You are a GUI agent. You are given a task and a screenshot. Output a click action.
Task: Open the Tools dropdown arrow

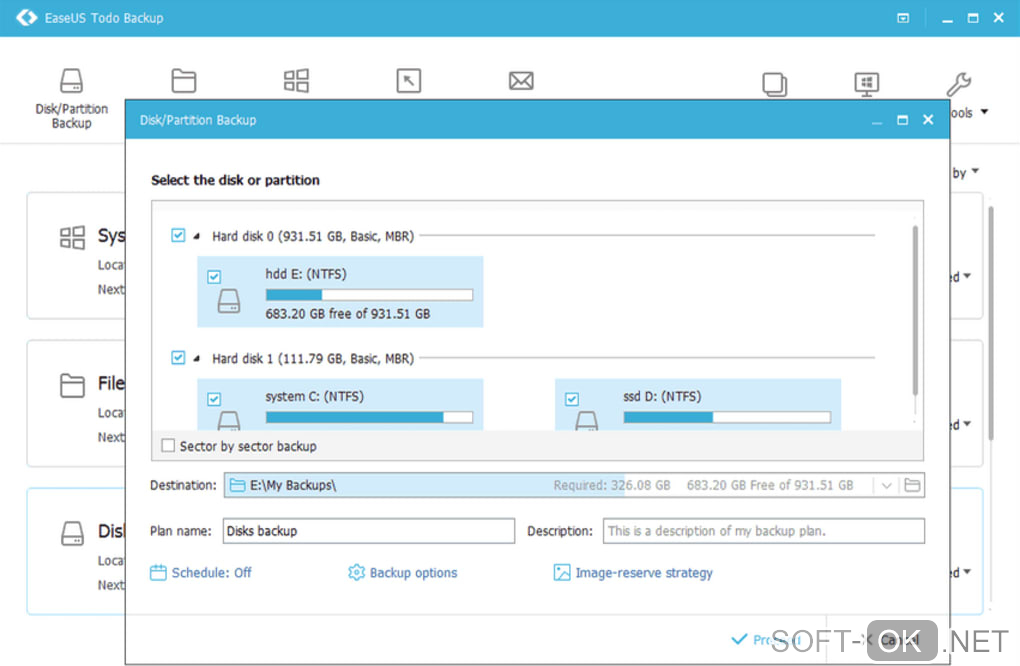[984, 112]
